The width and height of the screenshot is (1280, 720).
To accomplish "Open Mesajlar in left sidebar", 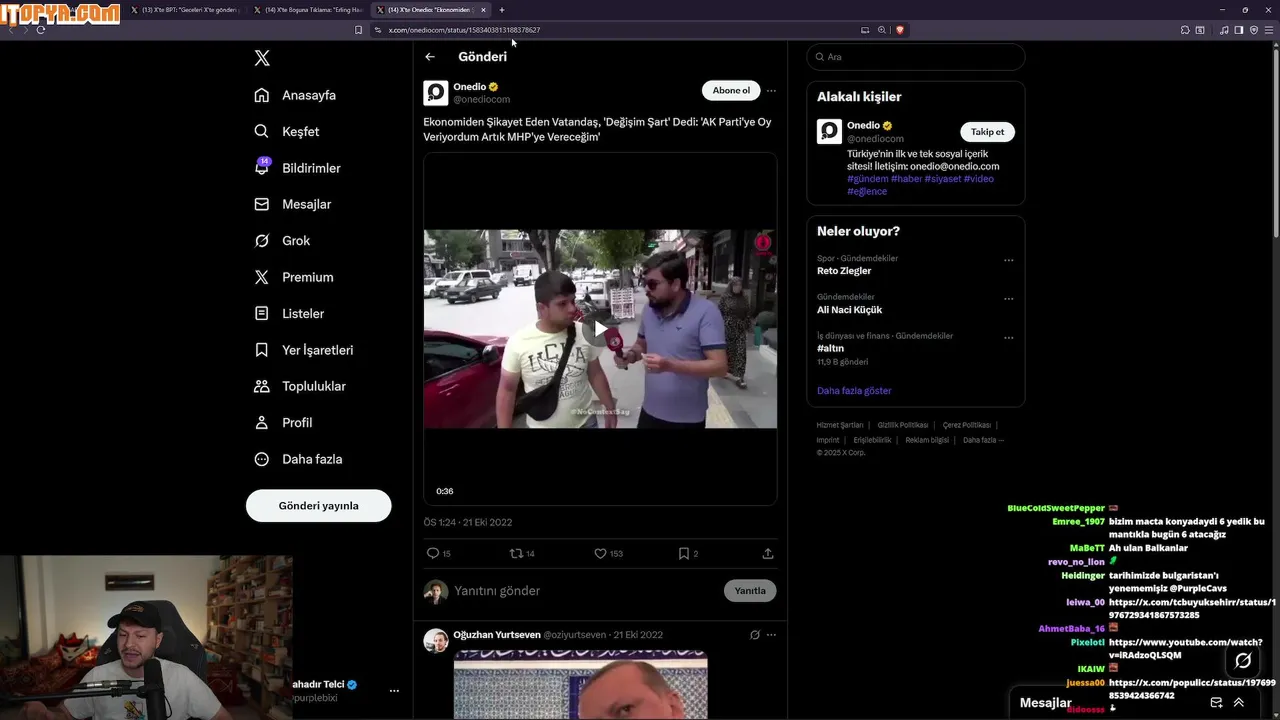I will coord(292,204).
